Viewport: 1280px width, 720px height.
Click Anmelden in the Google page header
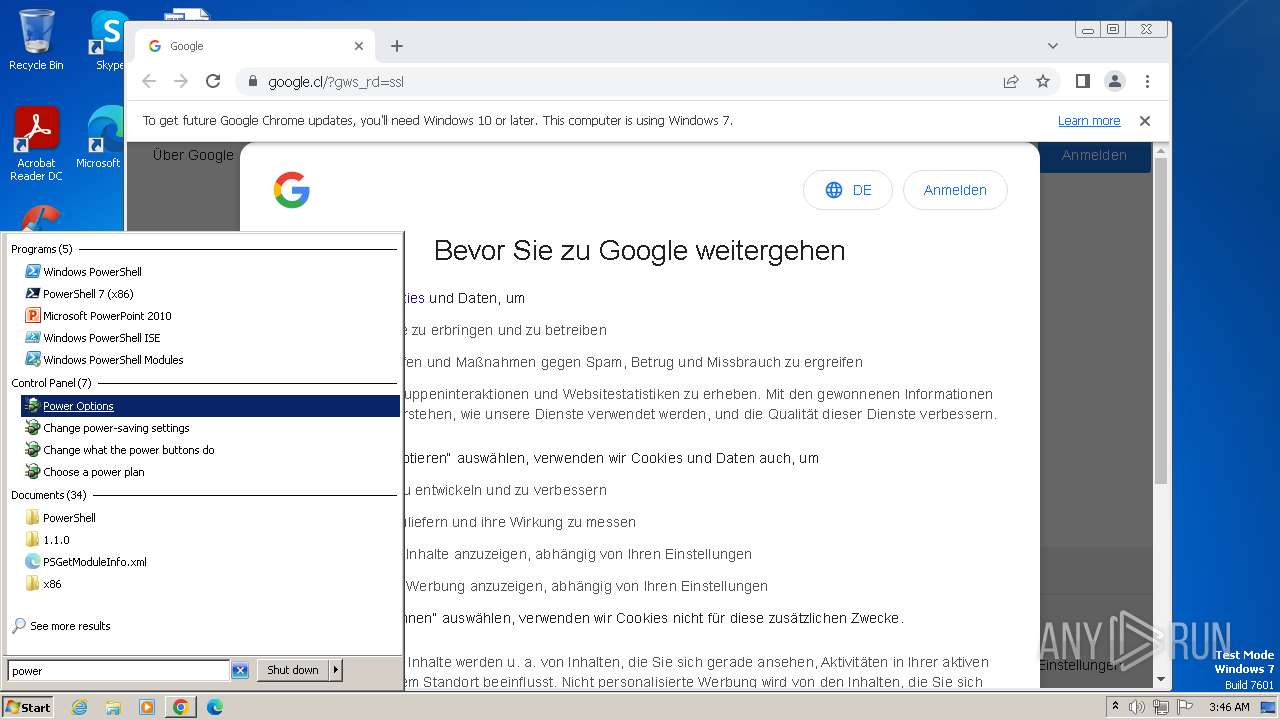coord(1094,155)
